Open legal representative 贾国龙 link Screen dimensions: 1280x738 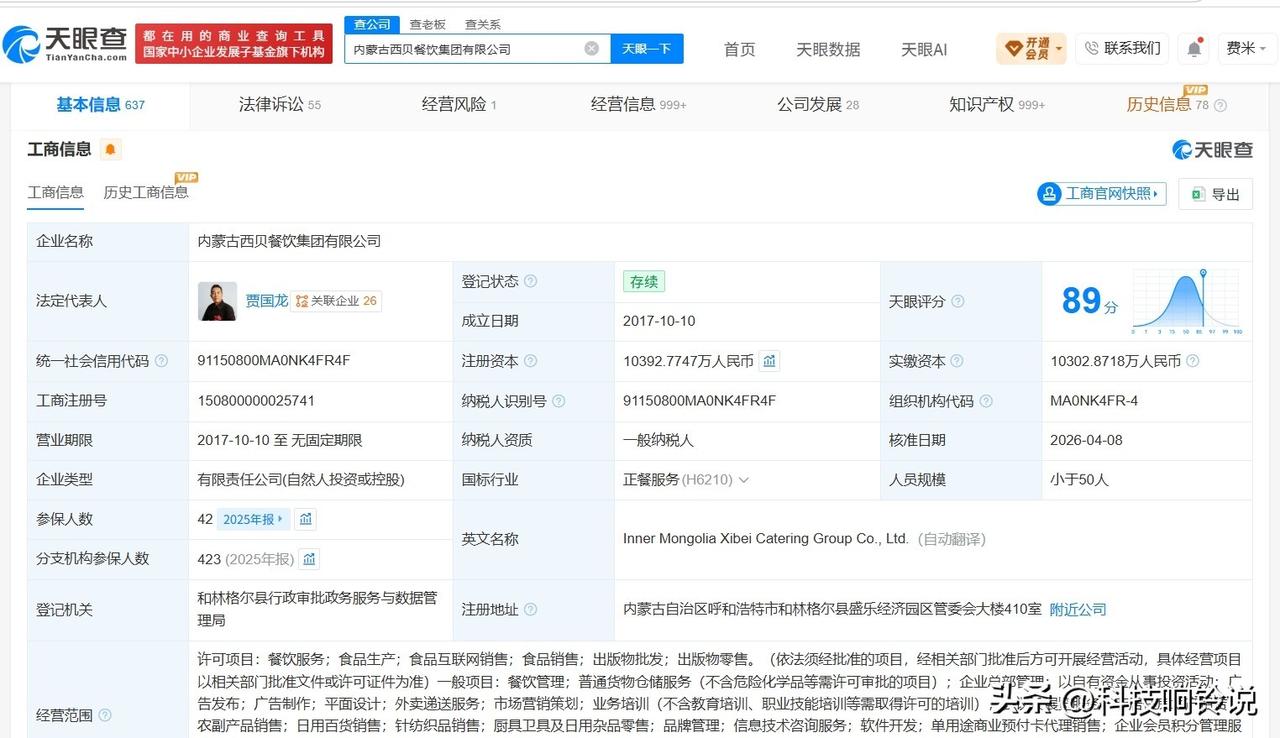267,301
